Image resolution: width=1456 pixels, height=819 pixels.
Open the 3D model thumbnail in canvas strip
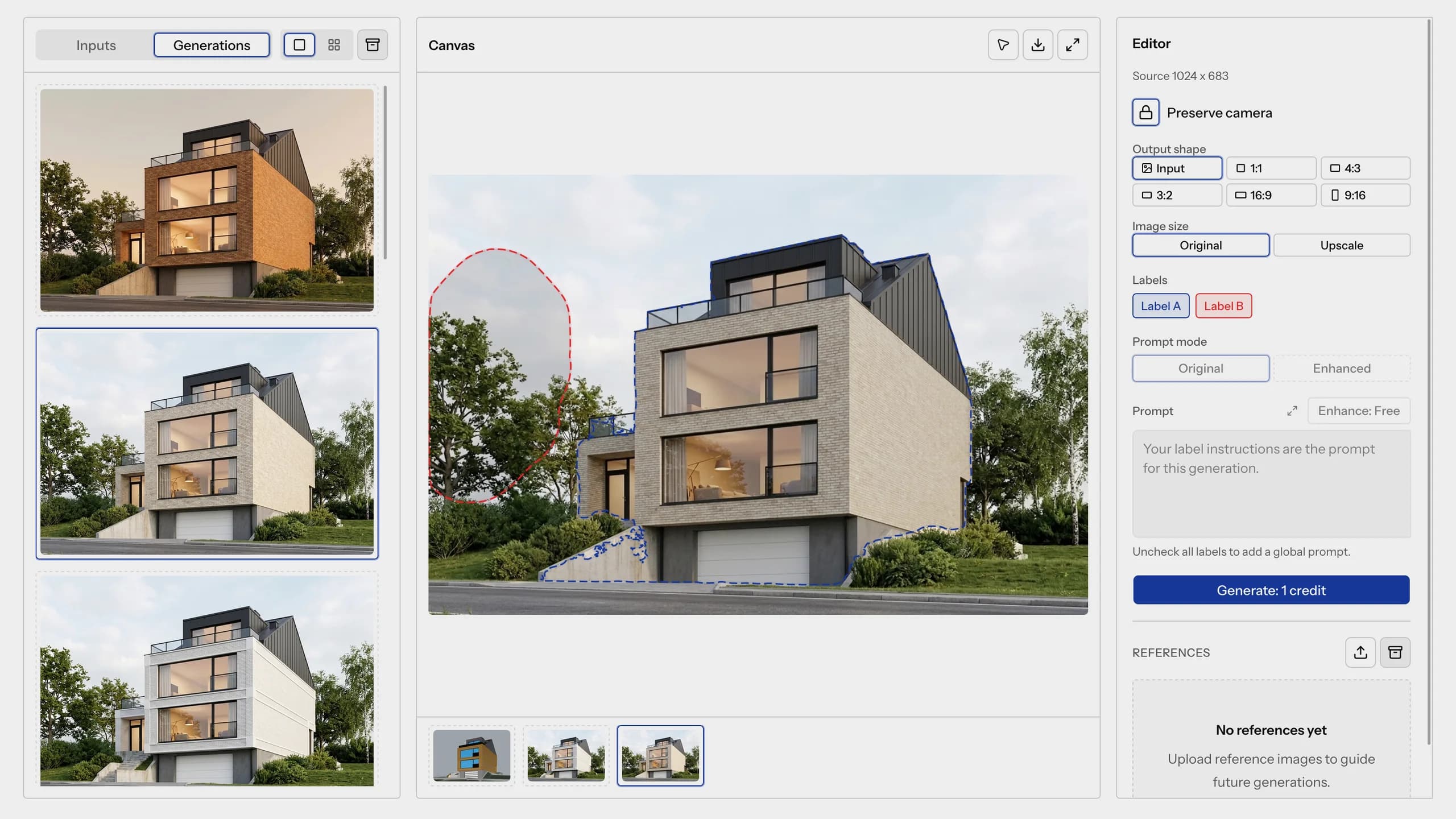[x=471, y=755]
